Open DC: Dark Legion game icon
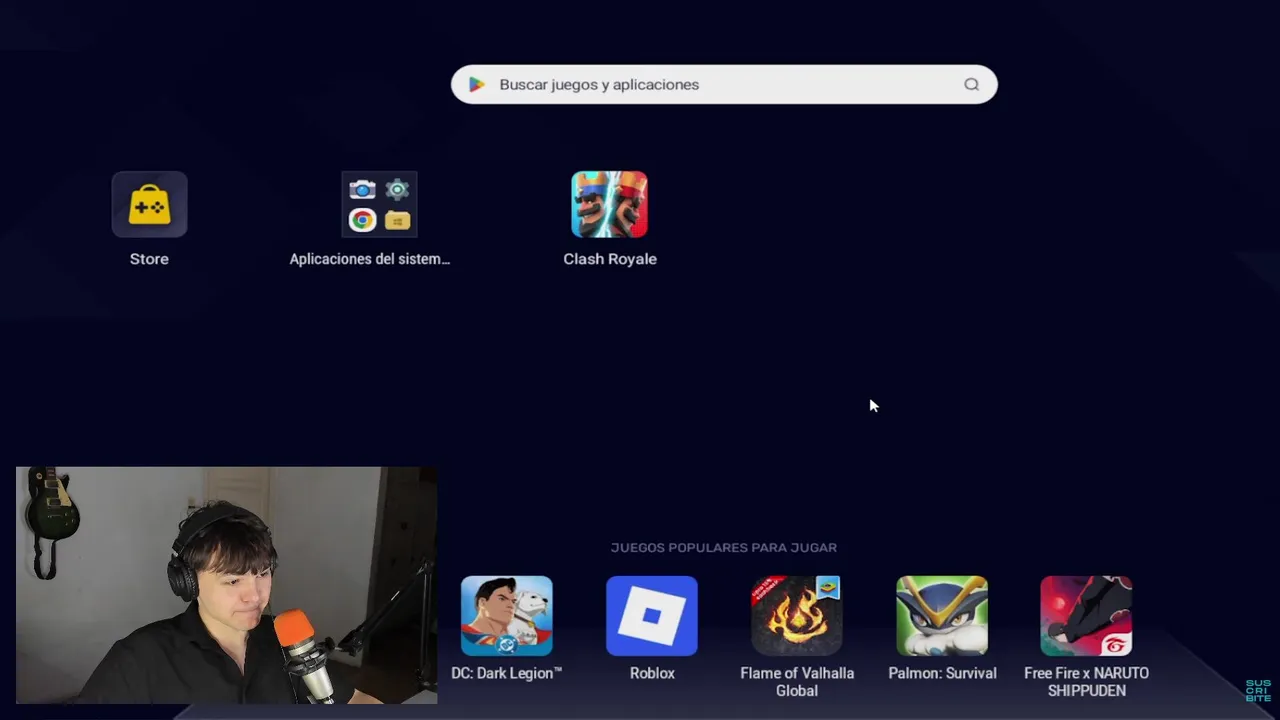 click(x=507, y=616)
